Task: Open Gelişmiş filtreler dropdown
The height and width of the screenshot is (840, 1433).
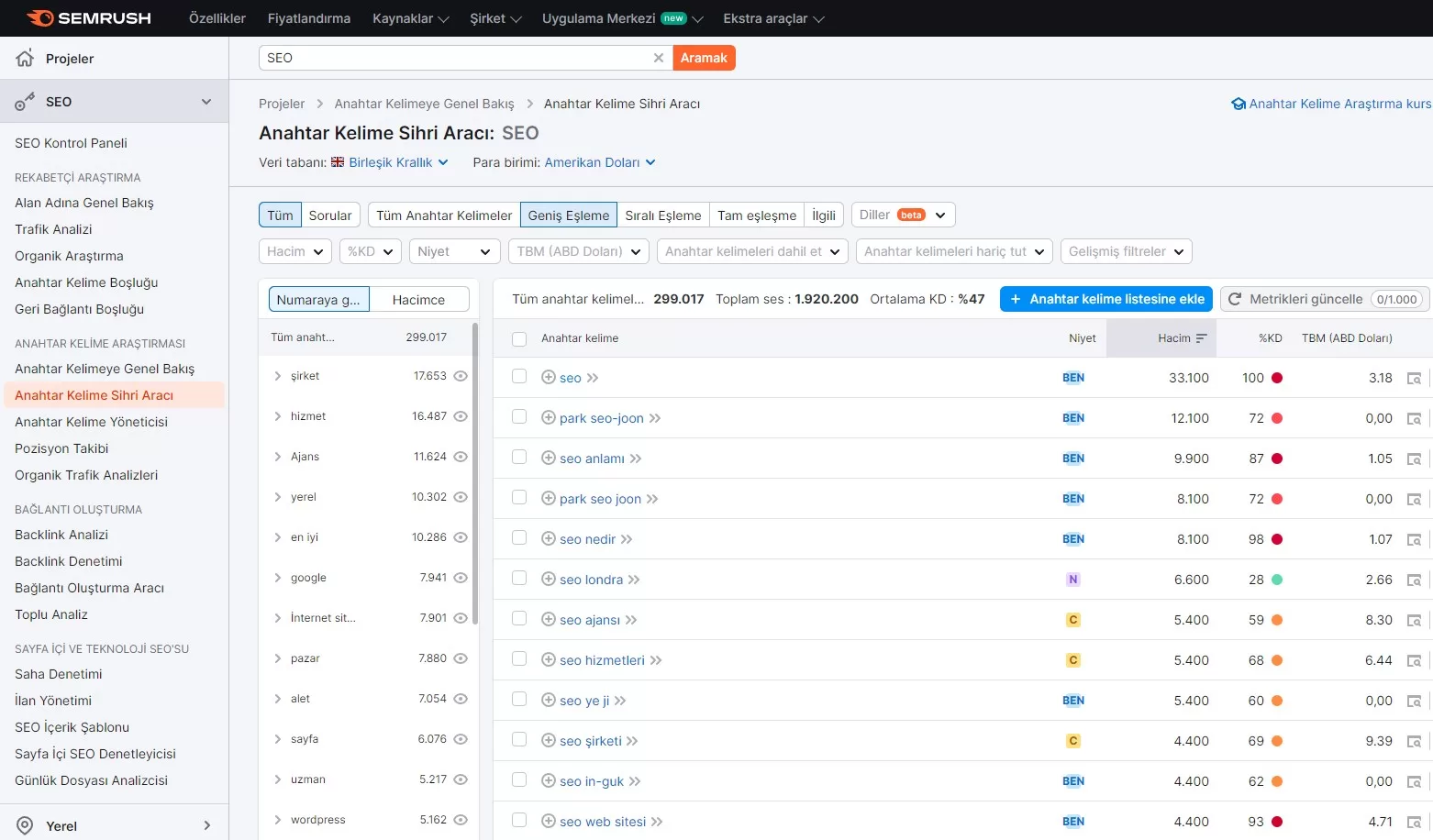Action: (x=1127, y=251)
